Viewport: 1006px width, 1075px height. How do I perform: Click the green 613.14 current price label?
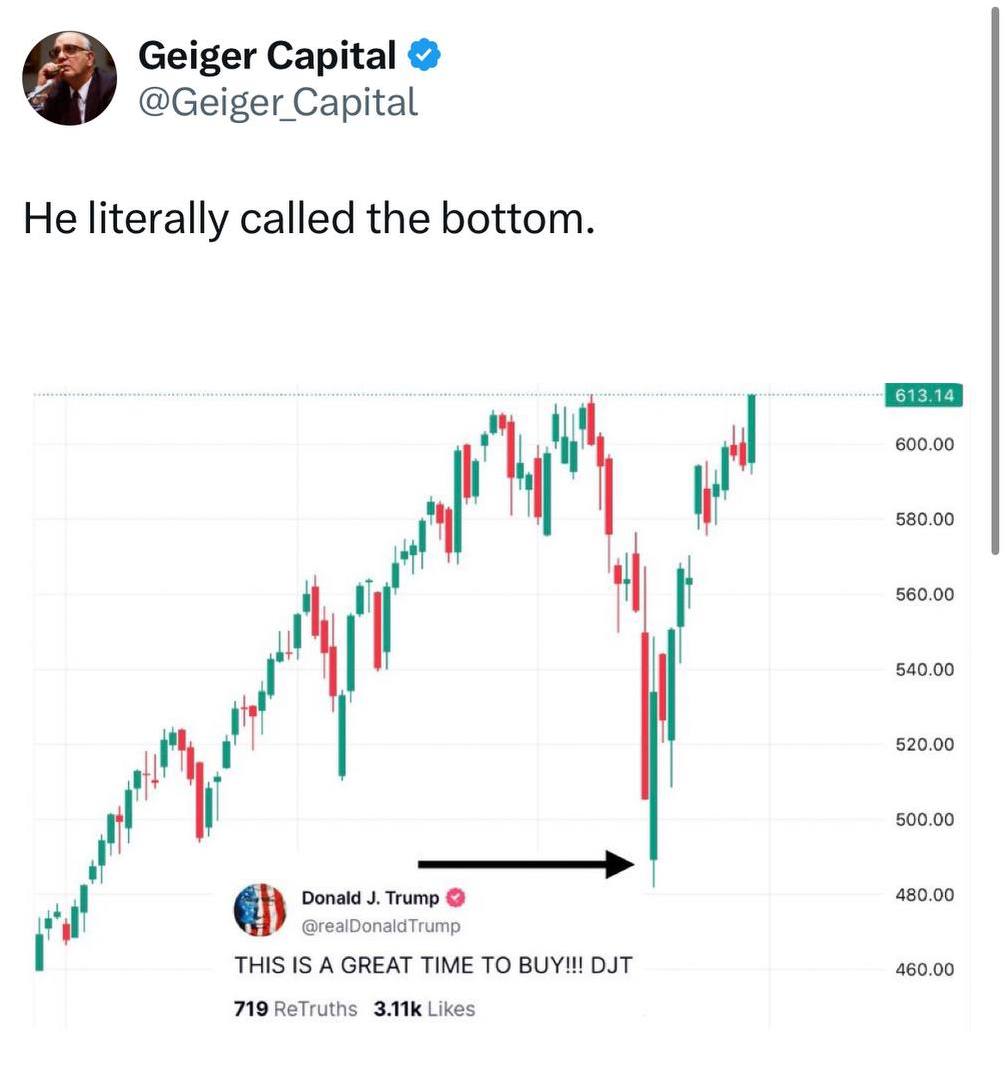pos(924,396)
